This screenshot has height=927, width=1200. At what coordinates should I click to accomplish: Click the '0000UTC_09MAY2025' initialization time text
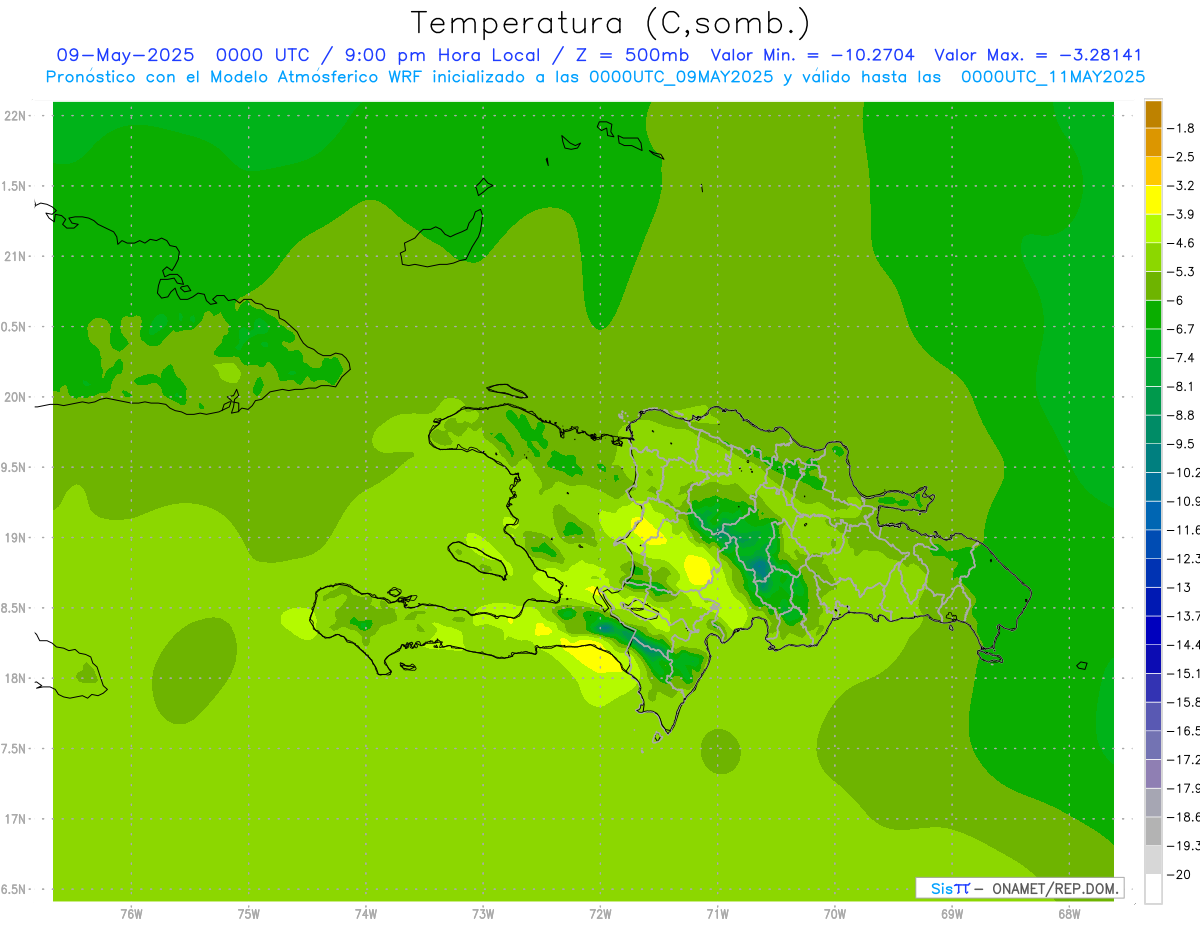coord(681,77)
